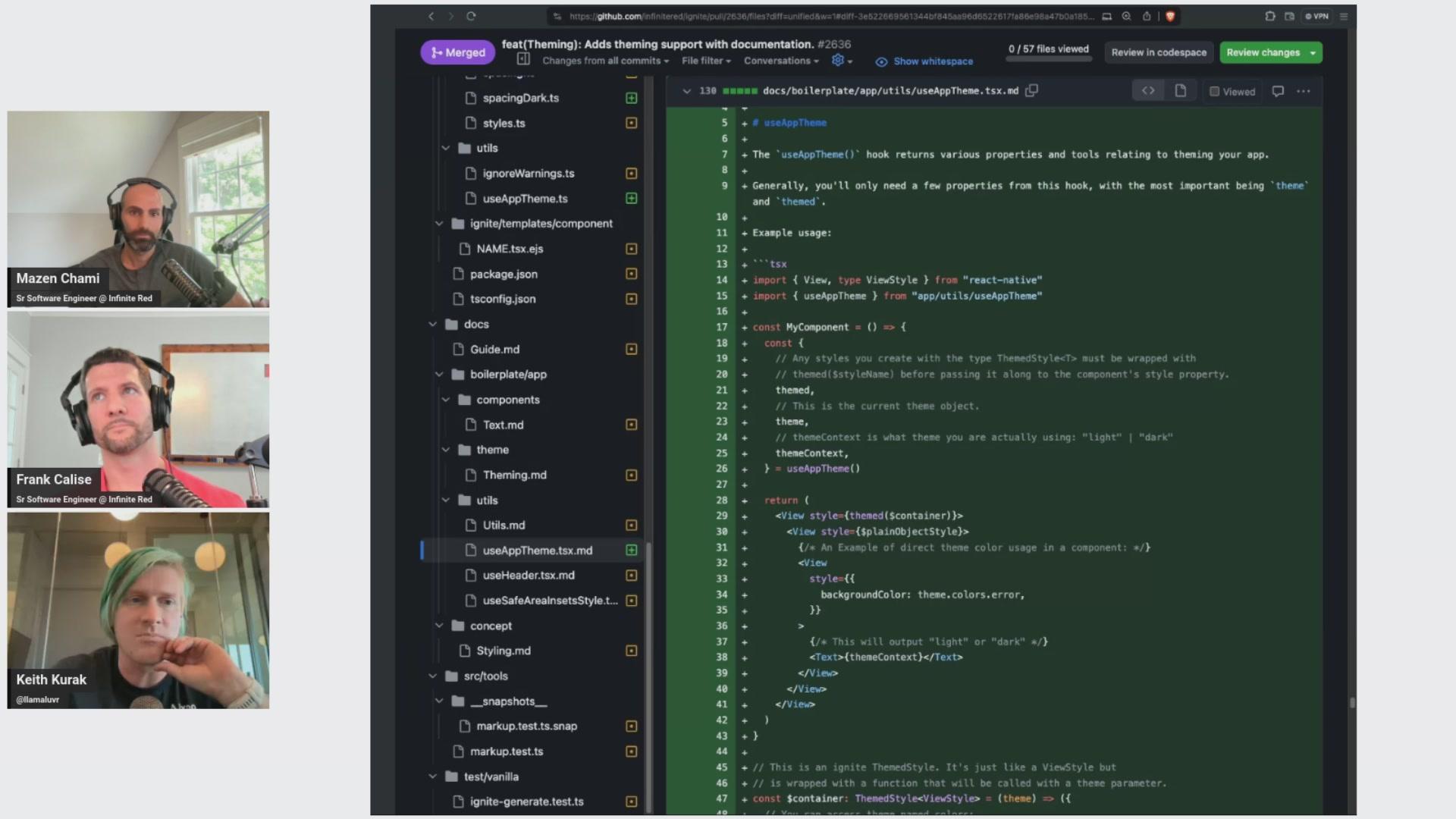Reload the GitHub page
Screen dimensions: 1456x819
471,16
